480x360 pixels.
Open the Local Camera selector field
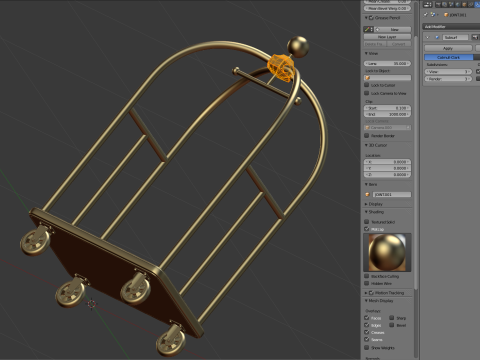(388, 128)
